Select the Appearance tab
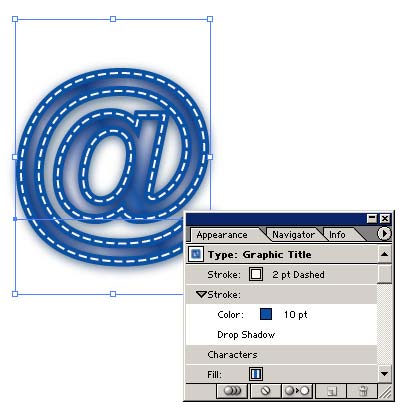Viewport: 404px width, 412px height. tap(222, 235)
